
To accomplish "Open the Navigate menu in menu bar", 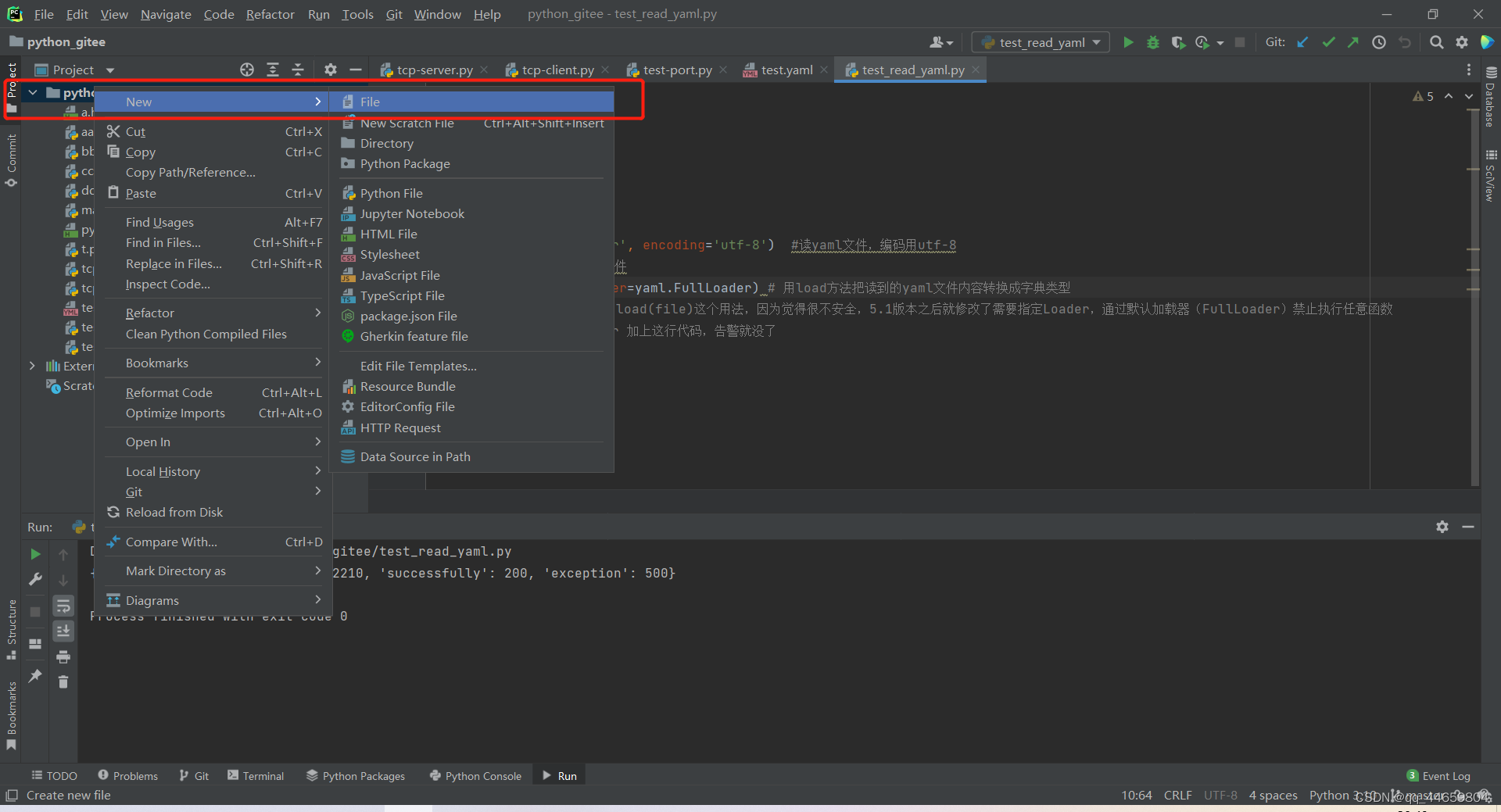I will (x=166, y=14).
